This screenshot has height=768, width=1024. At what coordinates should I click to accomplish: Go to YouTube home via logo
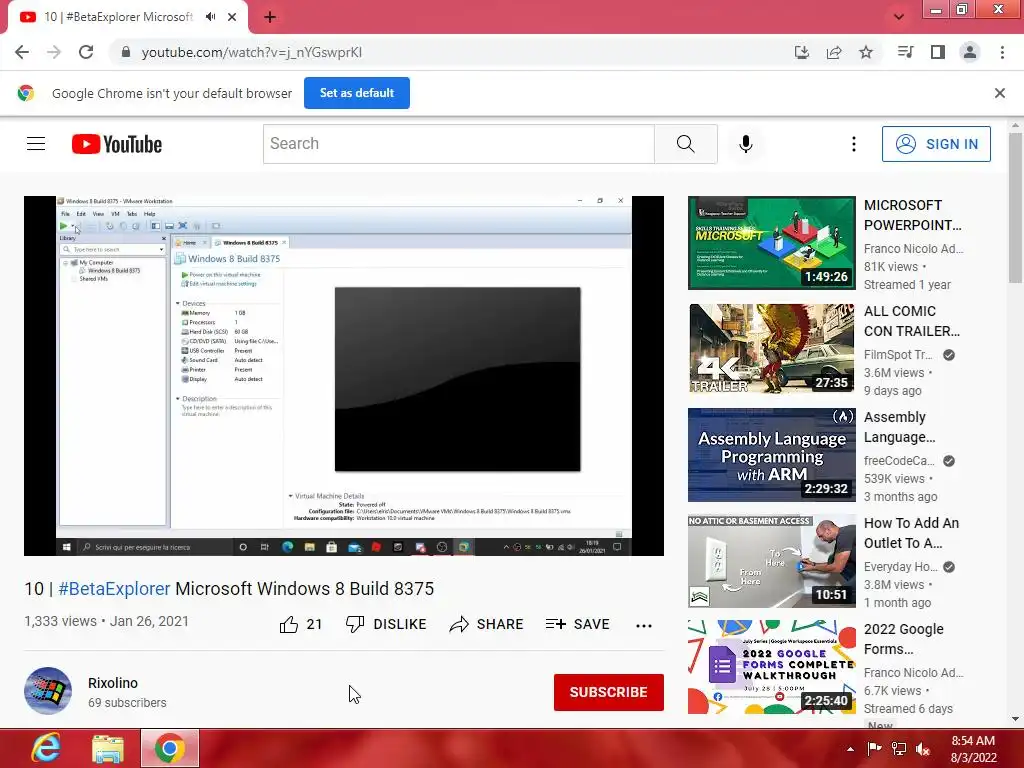coord(117,144)
